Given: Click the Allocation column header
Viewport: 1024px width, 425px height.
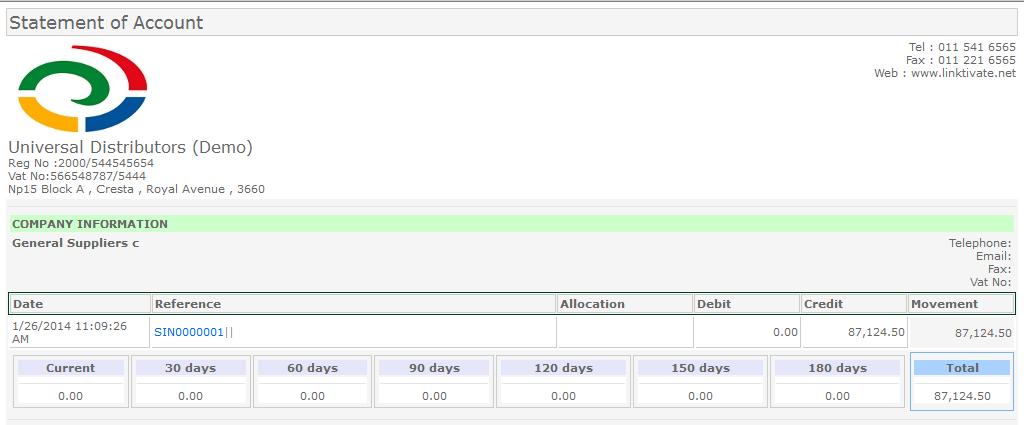Looking at the screenshot, I should point(625,304).
